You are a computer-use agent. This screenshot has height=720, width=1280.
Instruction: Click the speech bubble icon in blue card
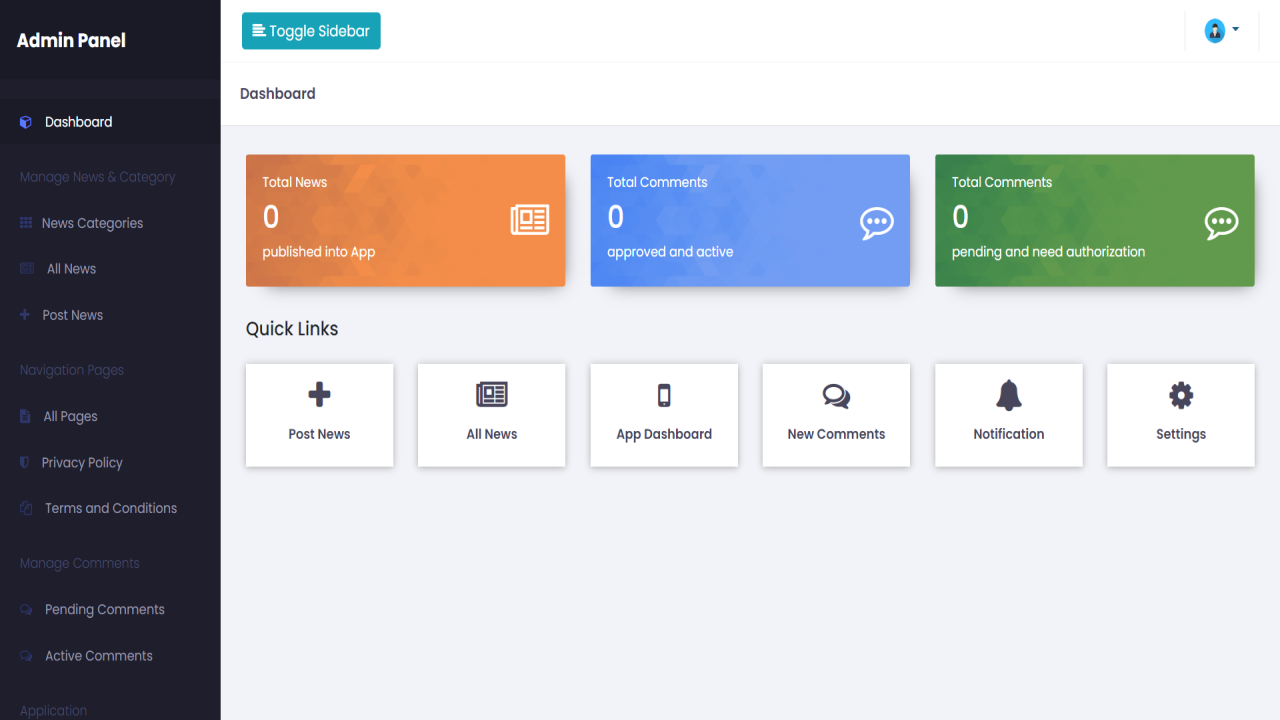[877, 223]
